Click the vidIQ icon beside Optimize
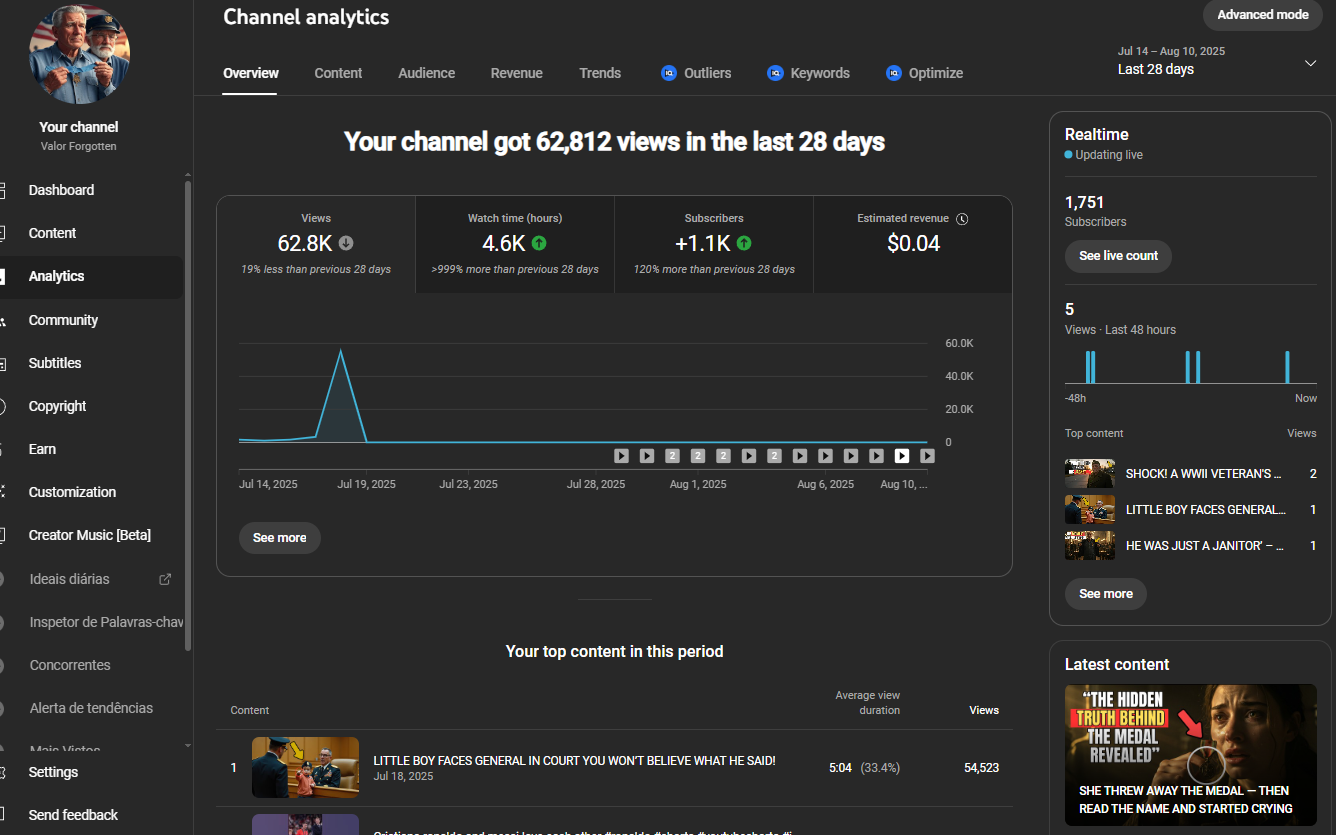Screen dimensions: 1336x835 (x=894, y=73)
